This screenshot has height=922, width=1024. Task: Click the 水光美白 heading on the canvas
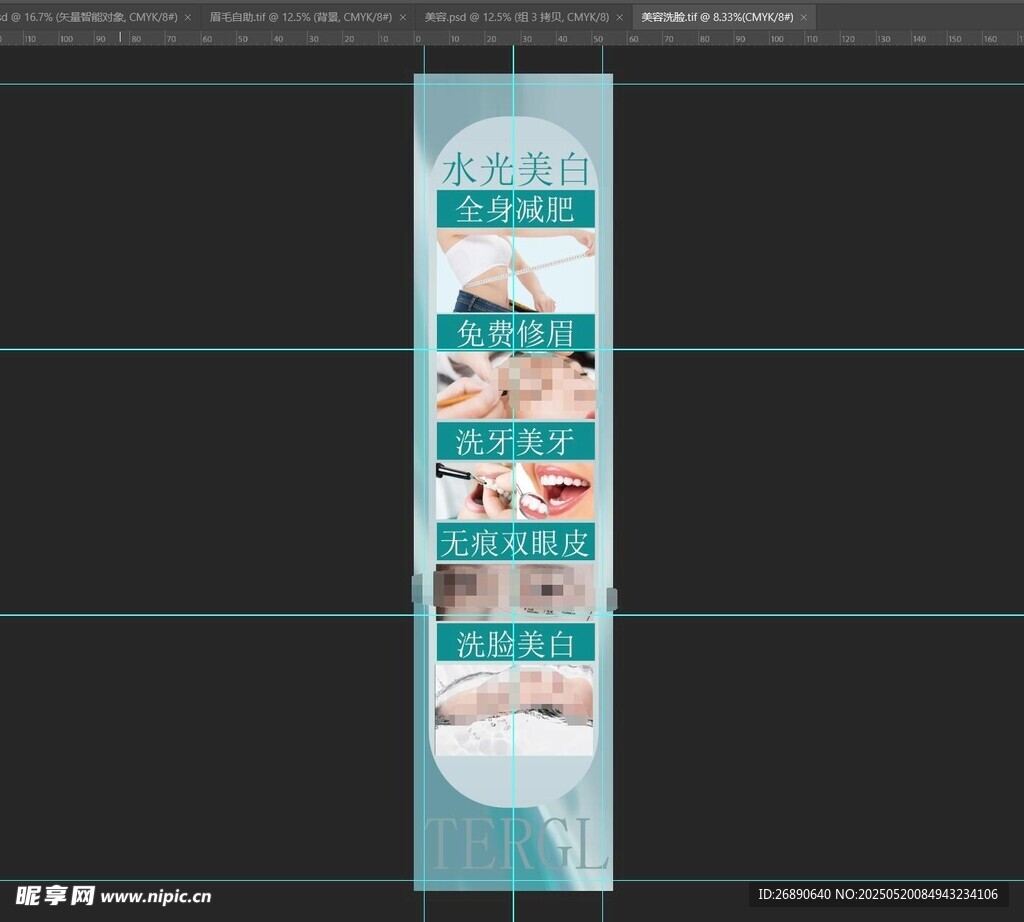[516, 169]
